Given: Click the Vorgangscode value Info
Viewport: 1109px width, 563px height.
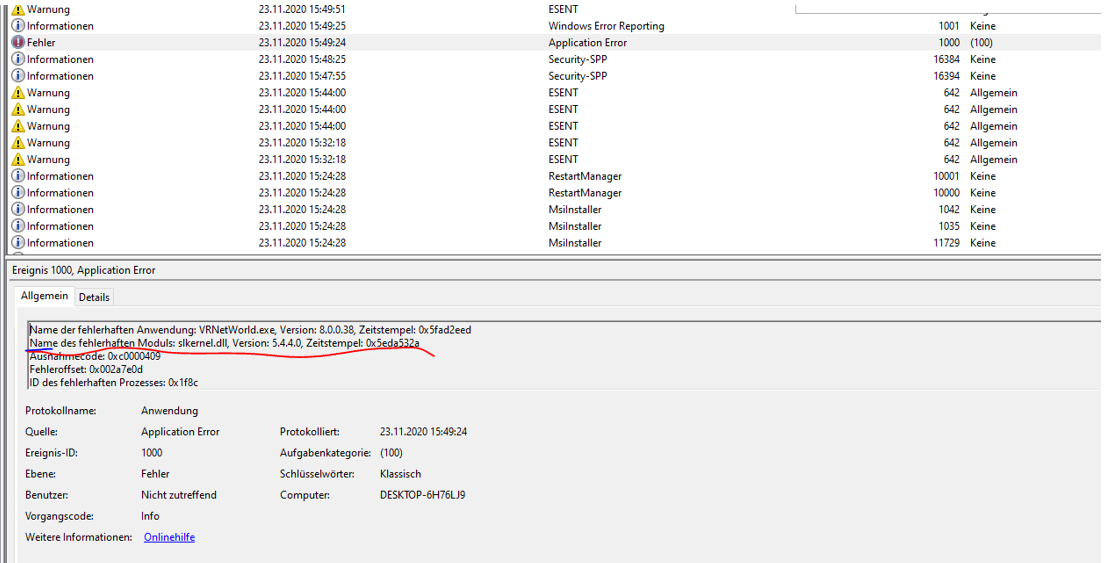Looking at the screenshot, I should 150,516.
